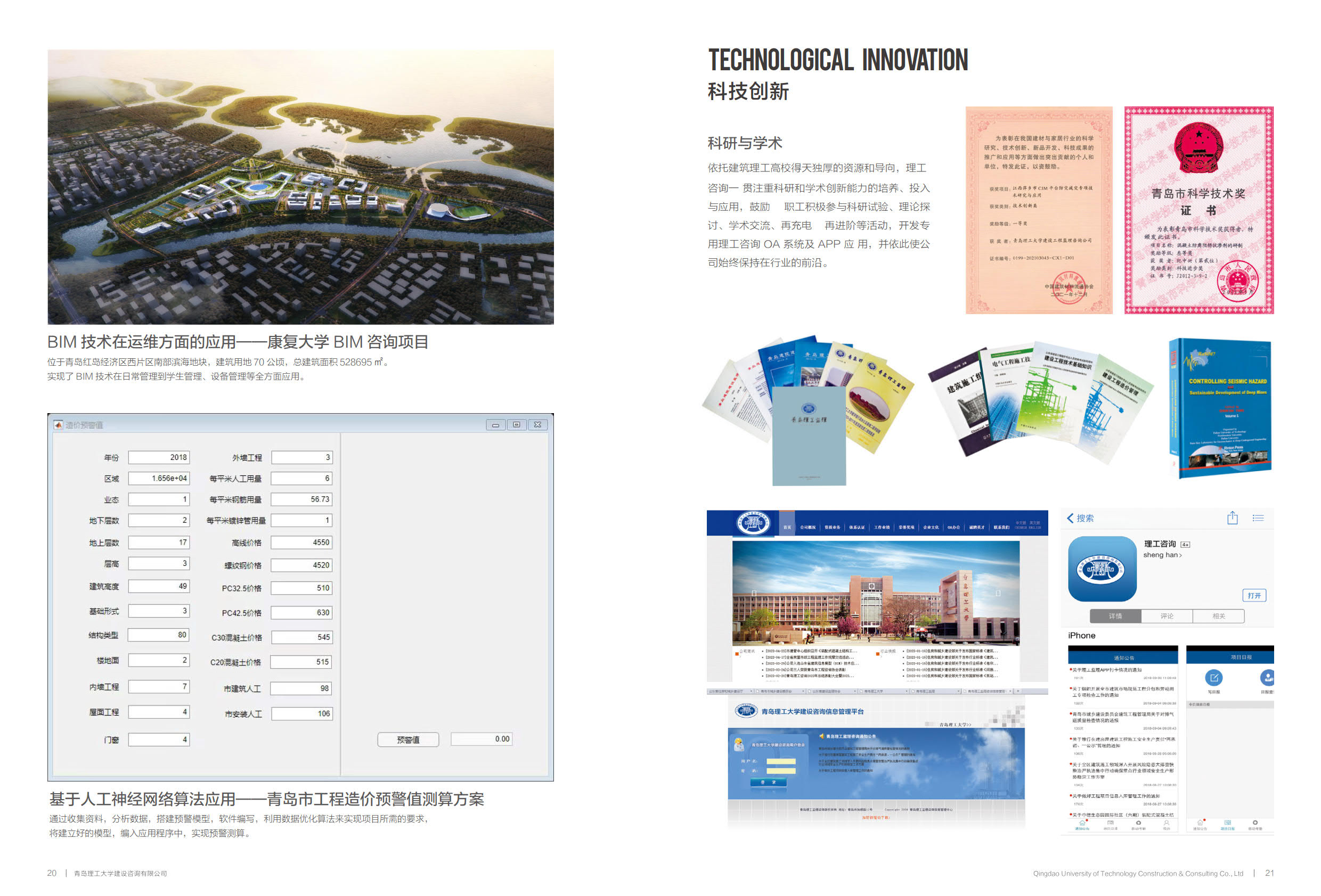Click the 年份 input field showing 2018
The image size is (1321, 896).
[159, 456]
